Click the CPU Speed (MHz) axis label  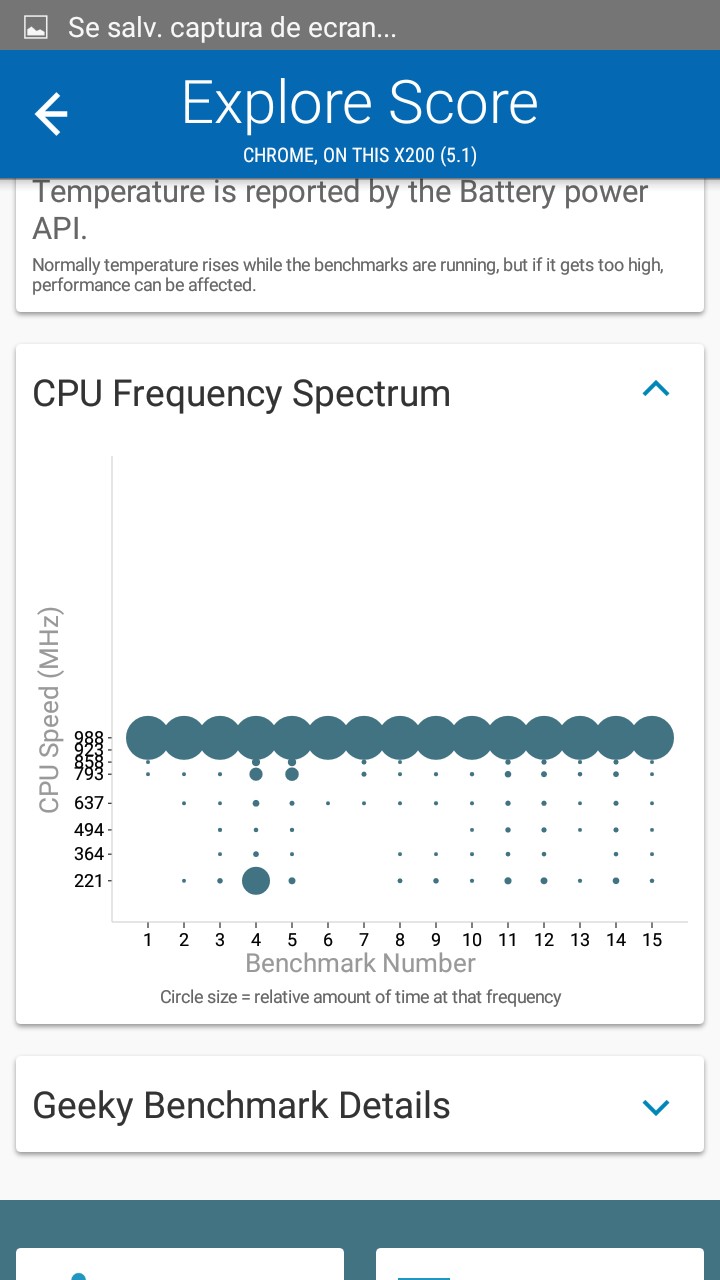point(50,710)
